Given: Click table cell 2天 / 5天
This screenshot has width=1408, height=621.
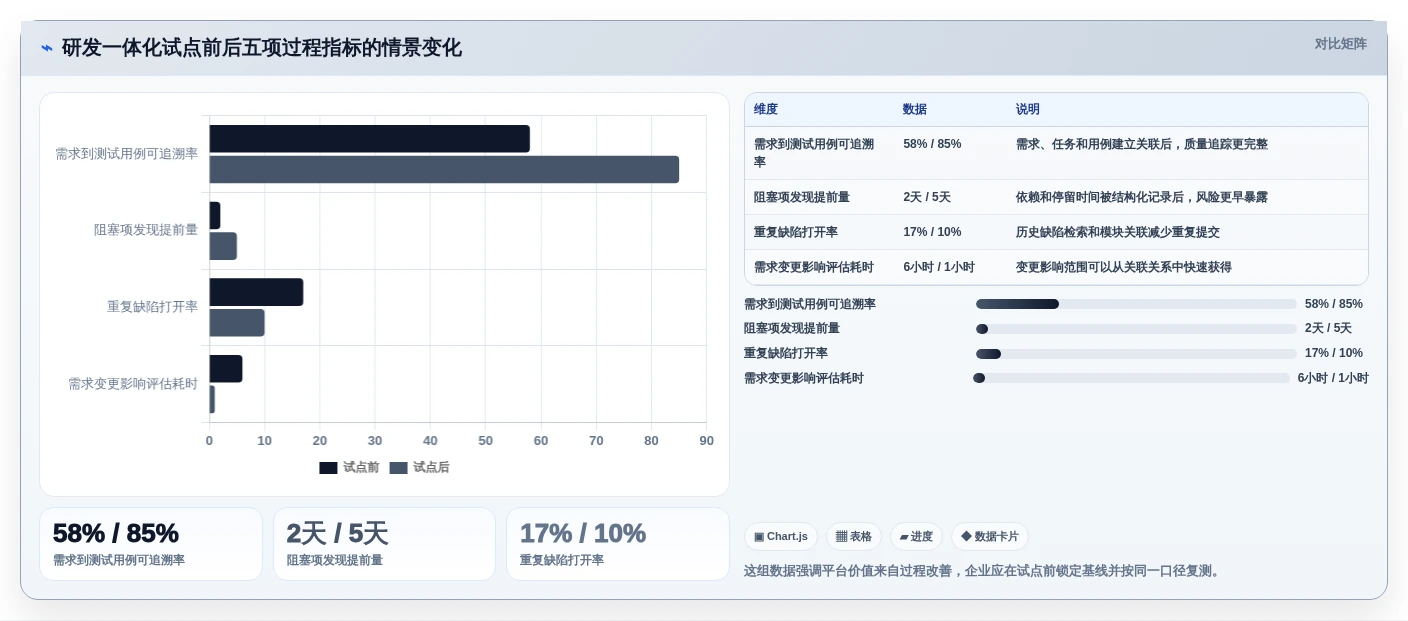Looking at the screenshot, I should 927,197.
